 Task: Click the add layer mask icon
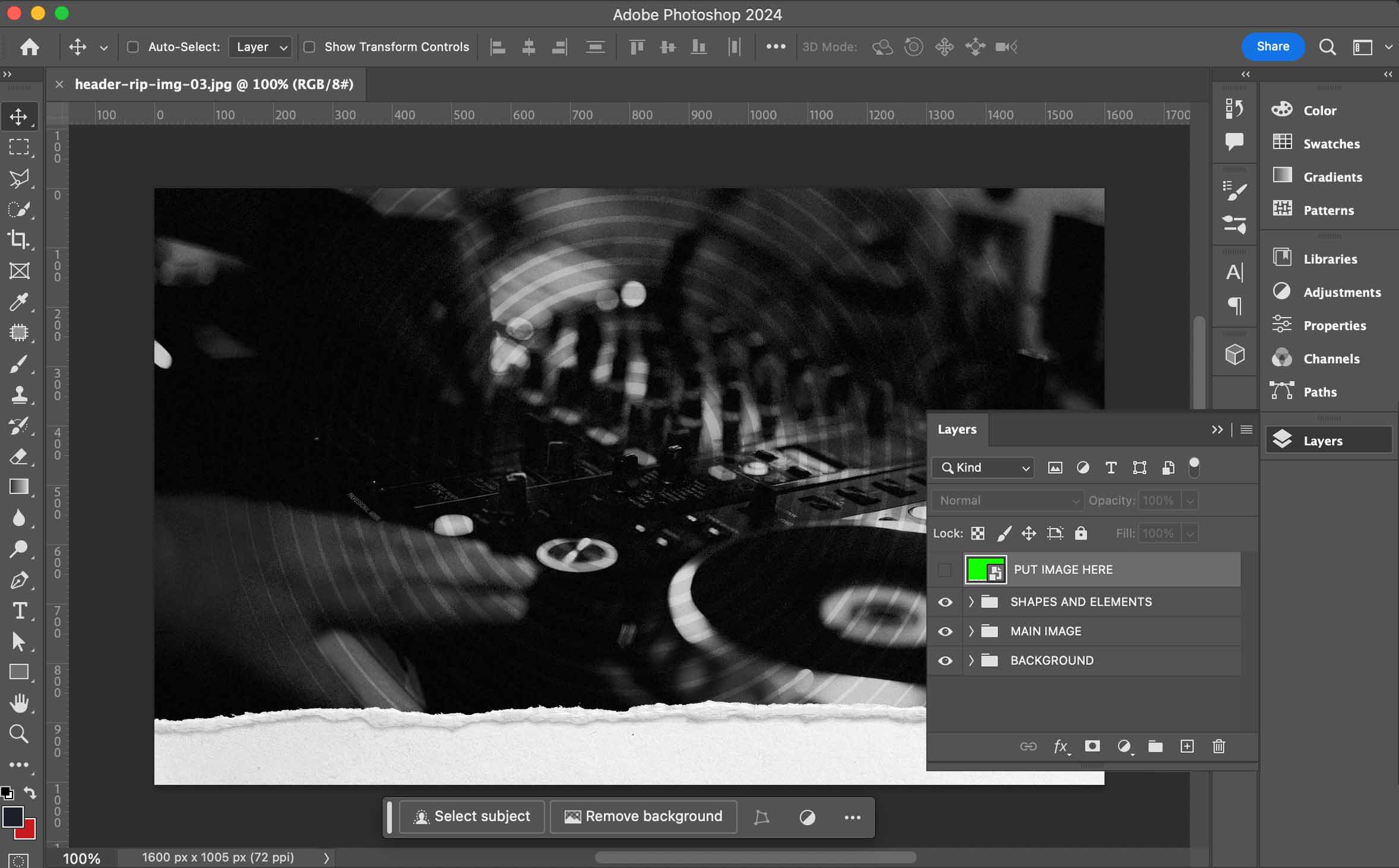1092,746
